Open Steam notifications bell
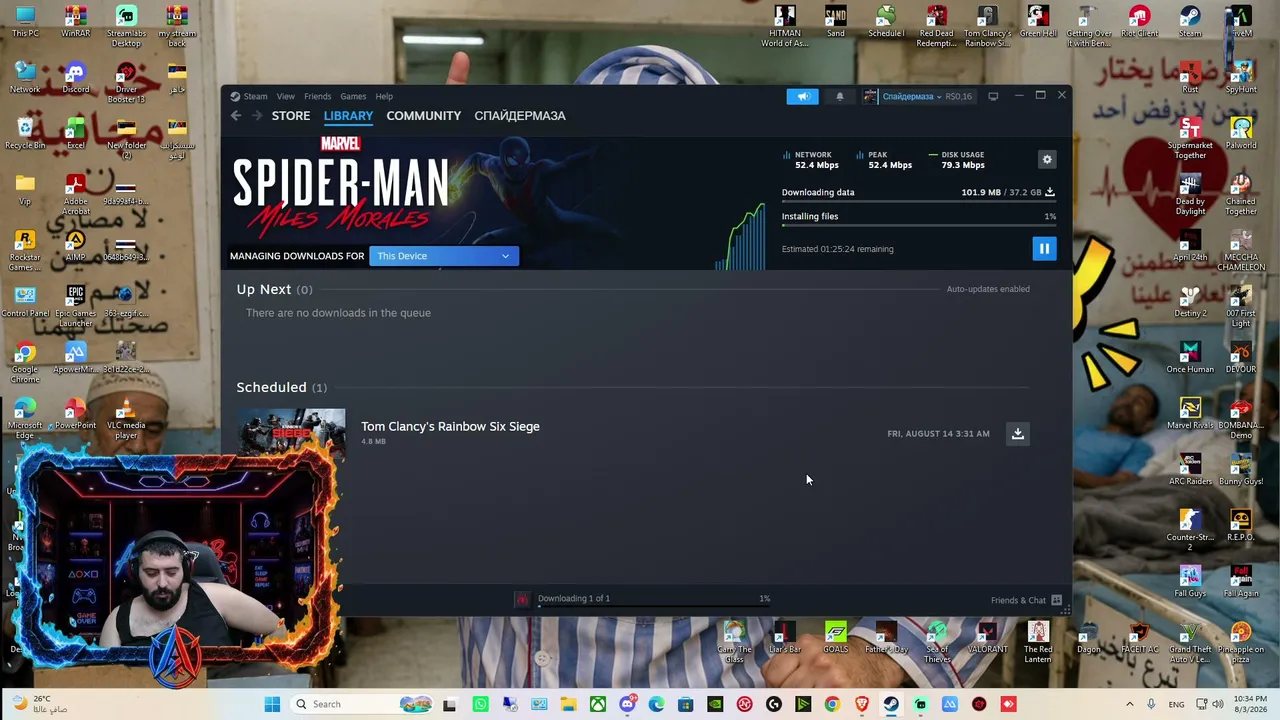This screenshot has width=1280, height=720. click(840, 96)
